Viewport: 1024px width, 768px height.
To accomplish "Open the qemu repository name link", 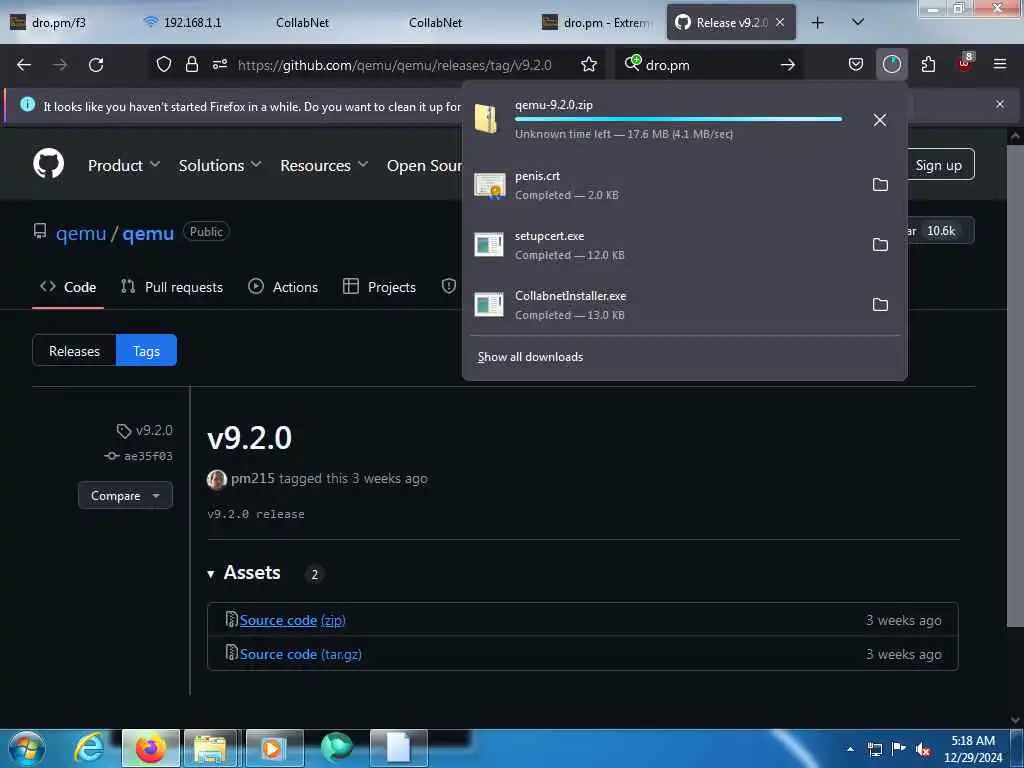I will (148, 233).
